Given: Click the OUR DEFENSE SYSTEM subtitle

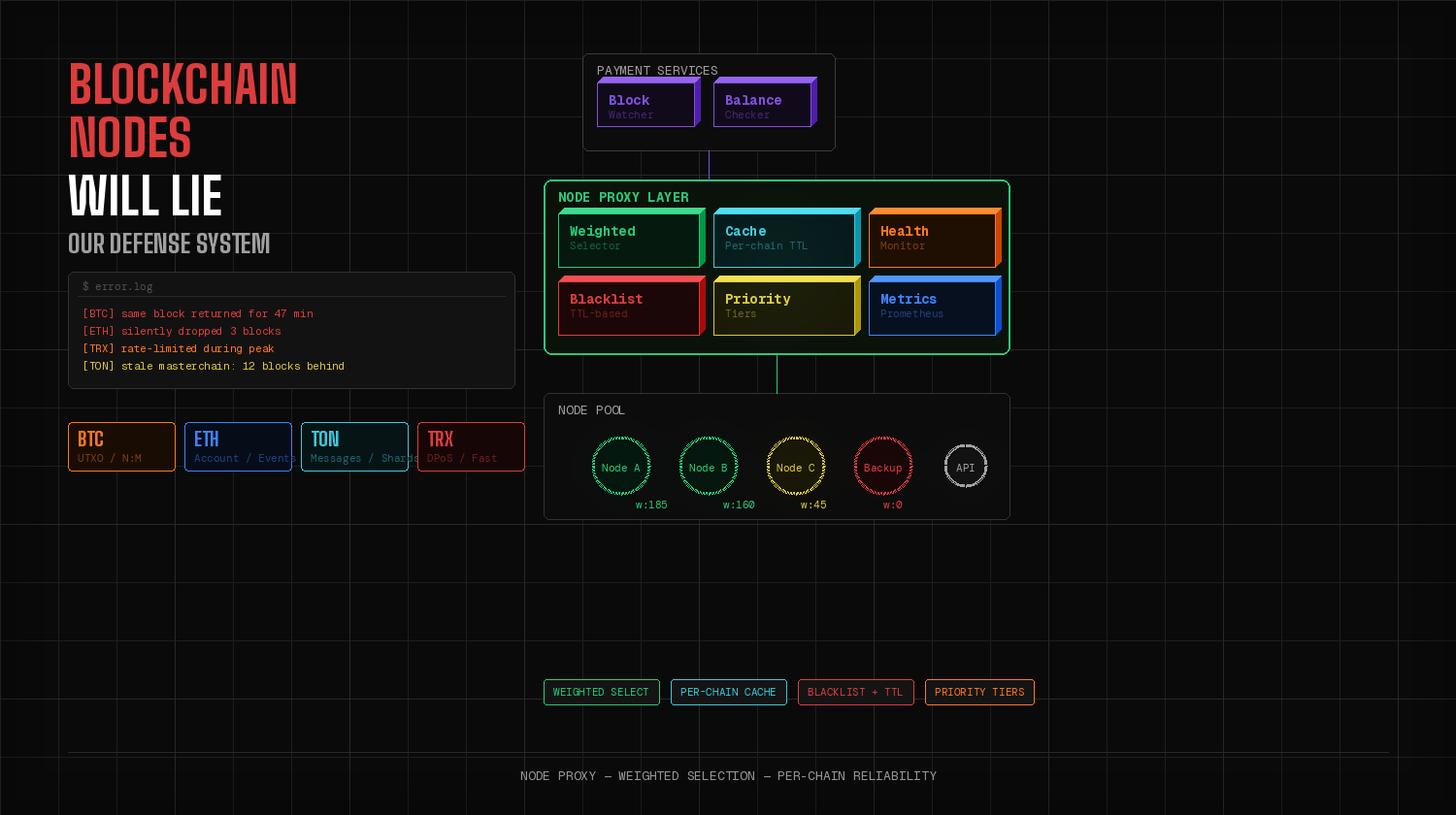Looking at the screenshot, I should [169, 244].
